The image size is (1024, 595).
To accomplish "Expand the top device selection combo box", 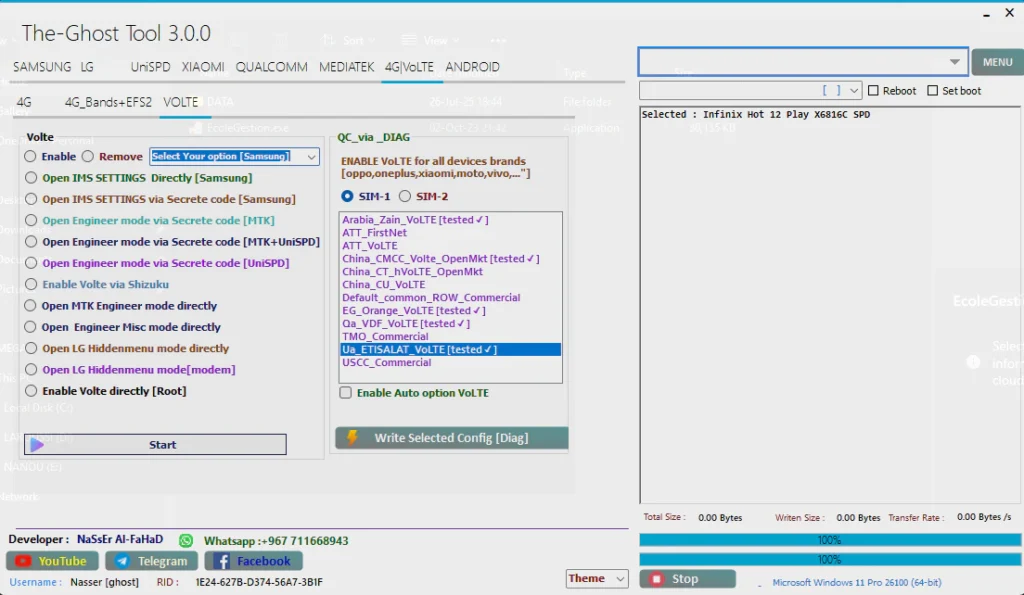I will (955, 62).
